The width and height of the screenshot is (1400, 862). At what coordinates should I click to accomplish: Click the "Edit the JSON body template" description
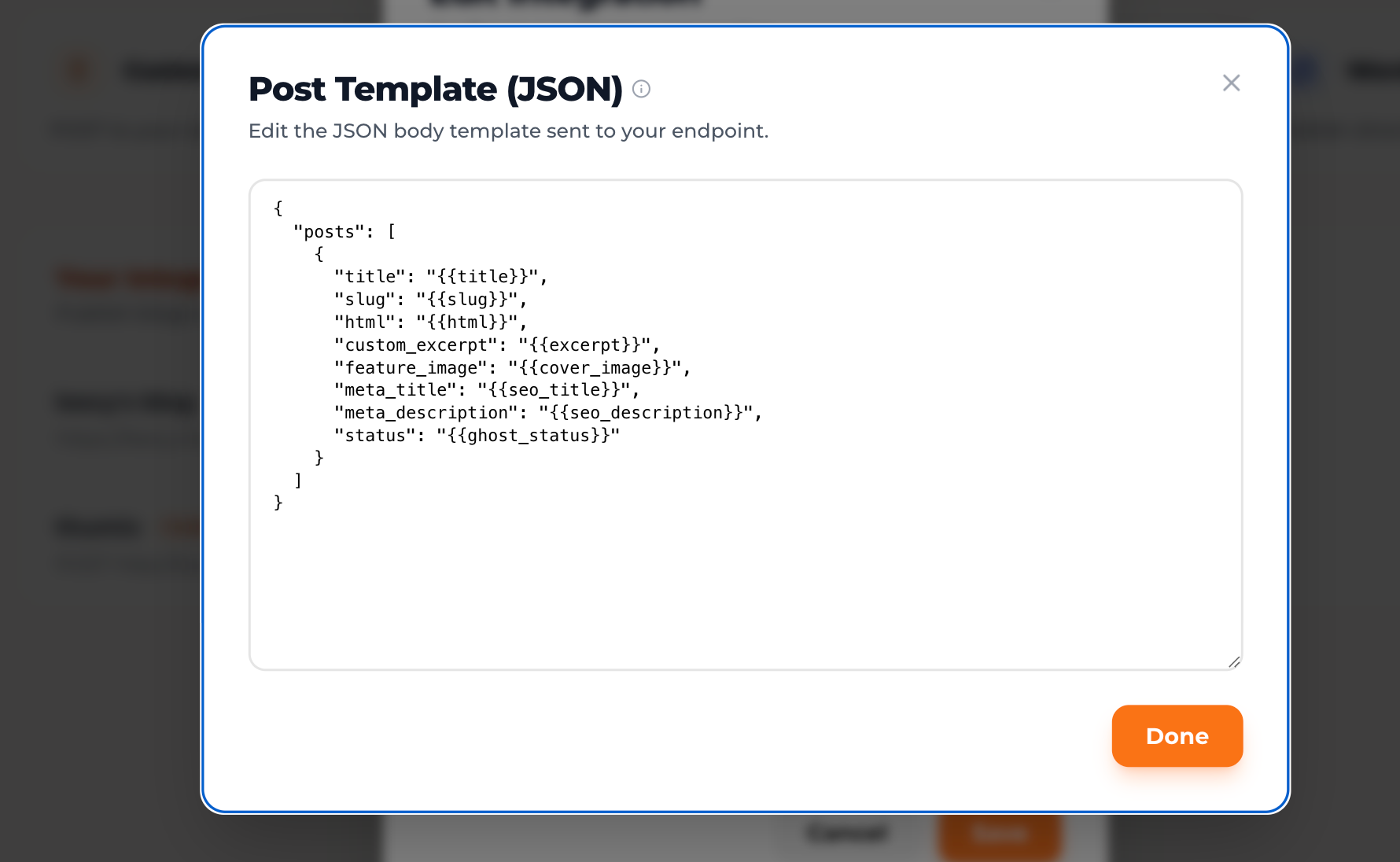click(x=508, y=131)
